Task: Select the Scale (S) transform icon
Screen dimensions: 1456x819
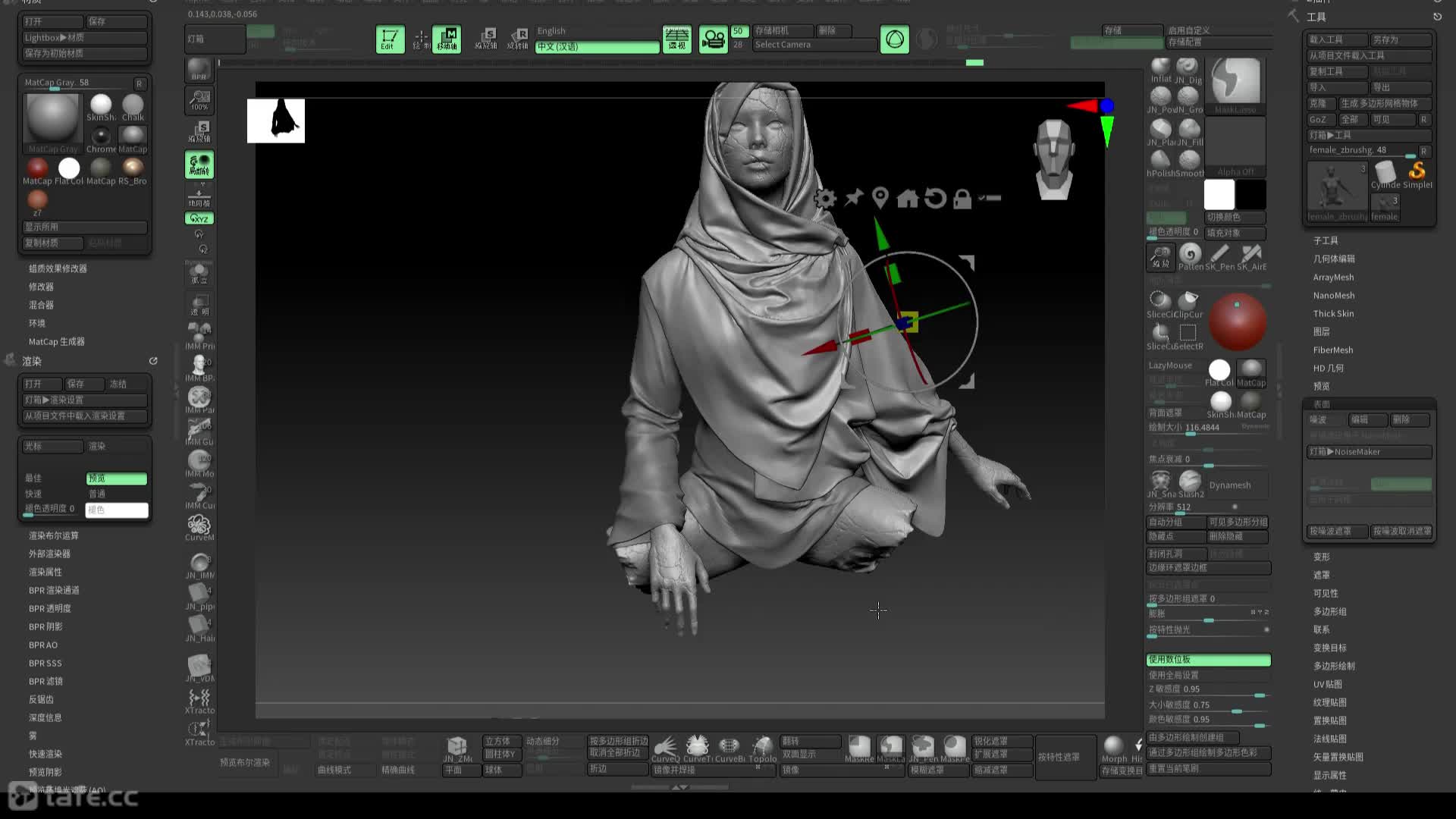Action: [486, 39]
